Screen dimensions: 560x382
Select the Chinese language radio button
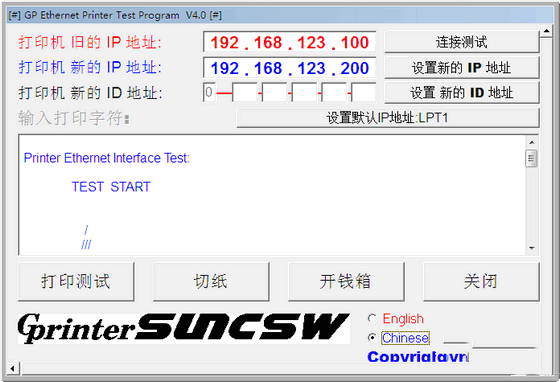point(372,337)
